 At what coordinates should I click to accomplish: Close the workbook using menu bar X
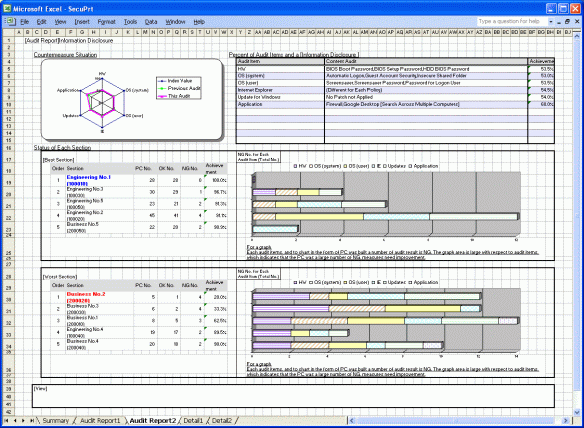point(577,22)
